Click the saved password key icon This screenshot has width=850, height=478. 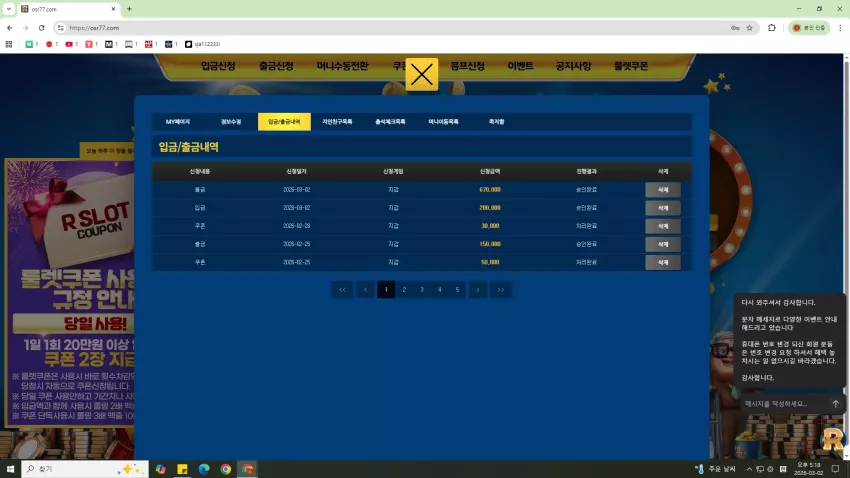(735, 28)
